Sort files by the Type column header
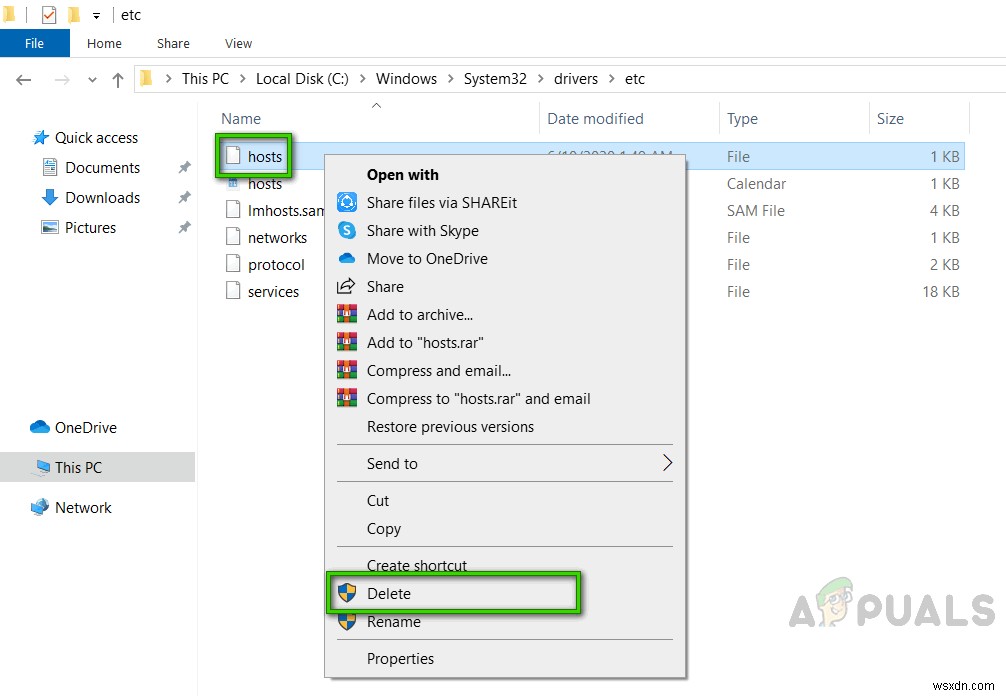 (794, 119)
